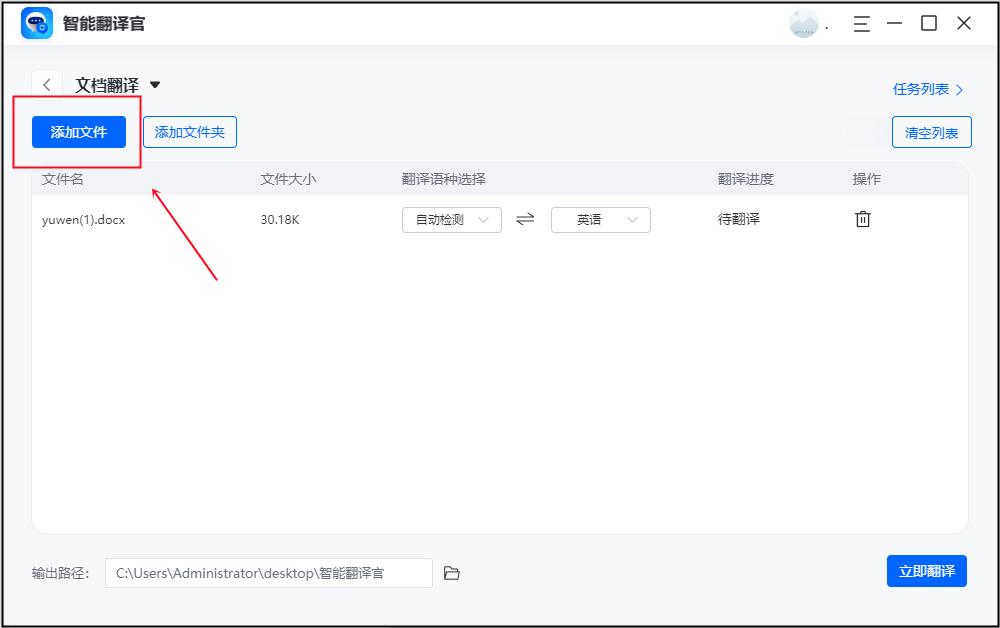The image size is (1000, 628).
Task: Open the 自动检测 source language dropdown
Action: pyautogui.click(x=451, y=219)
